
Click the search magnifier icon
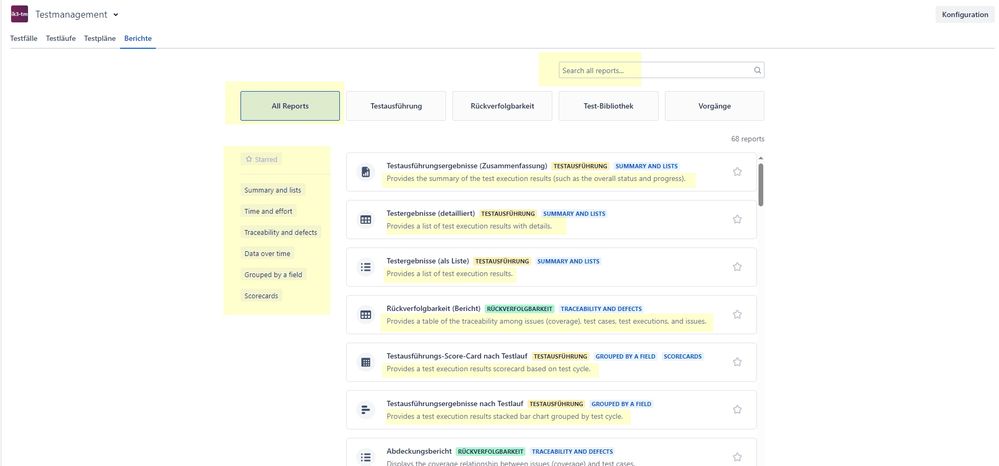(757, 71)
